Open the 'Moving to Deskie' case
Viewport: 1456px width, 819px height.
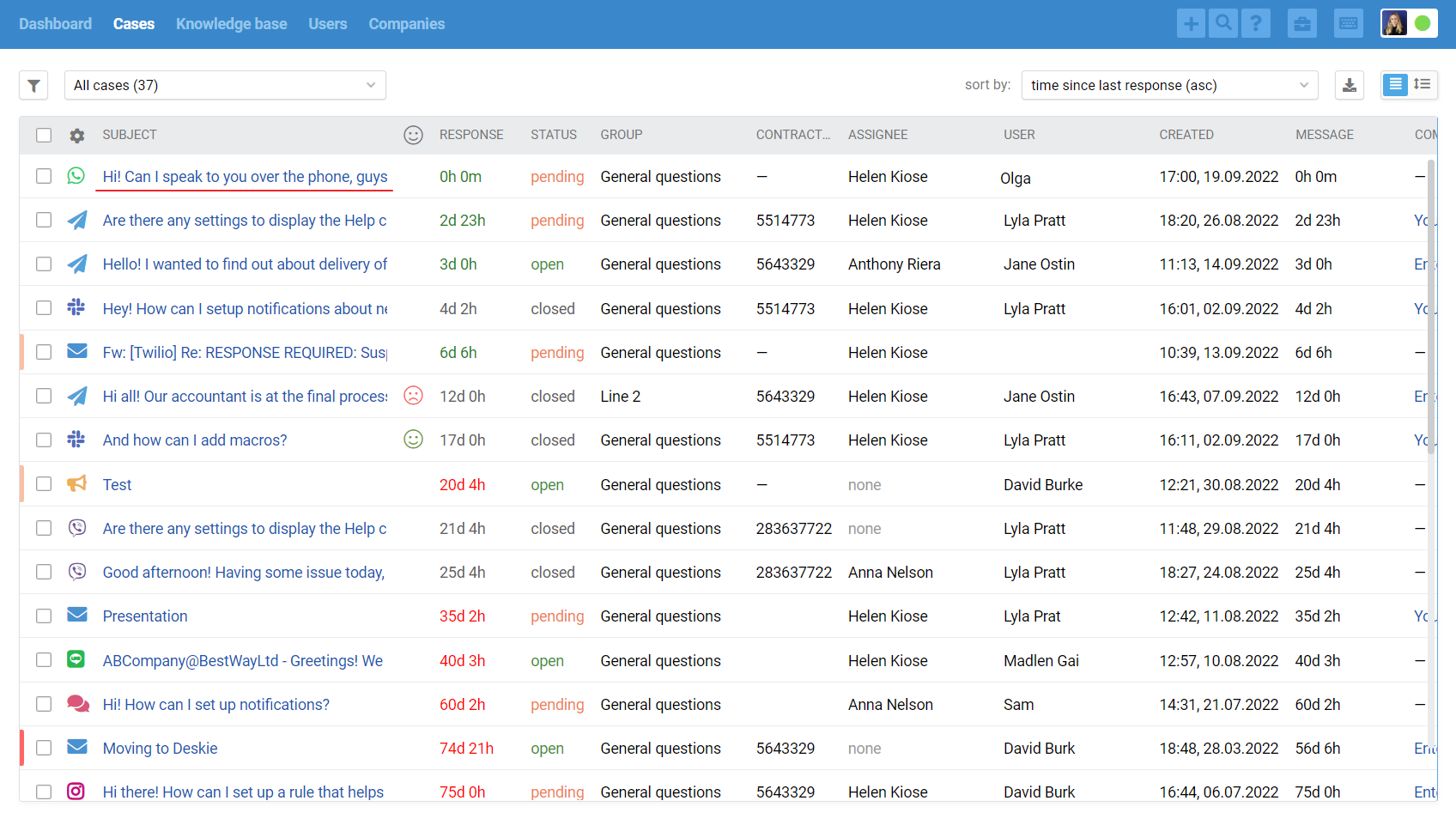coord(161,749)
